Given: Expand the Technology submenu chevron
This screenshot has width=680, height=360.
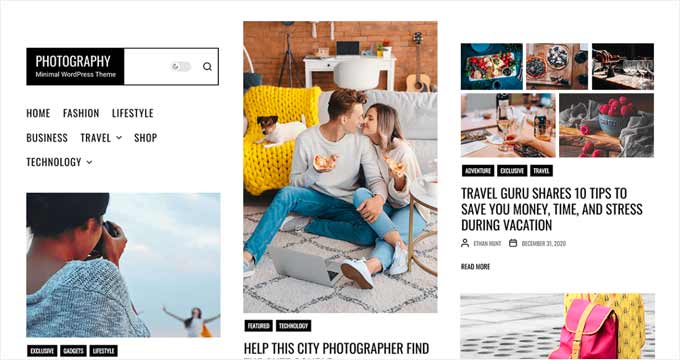Looking at the screenshot, I should tap(89, 162).
